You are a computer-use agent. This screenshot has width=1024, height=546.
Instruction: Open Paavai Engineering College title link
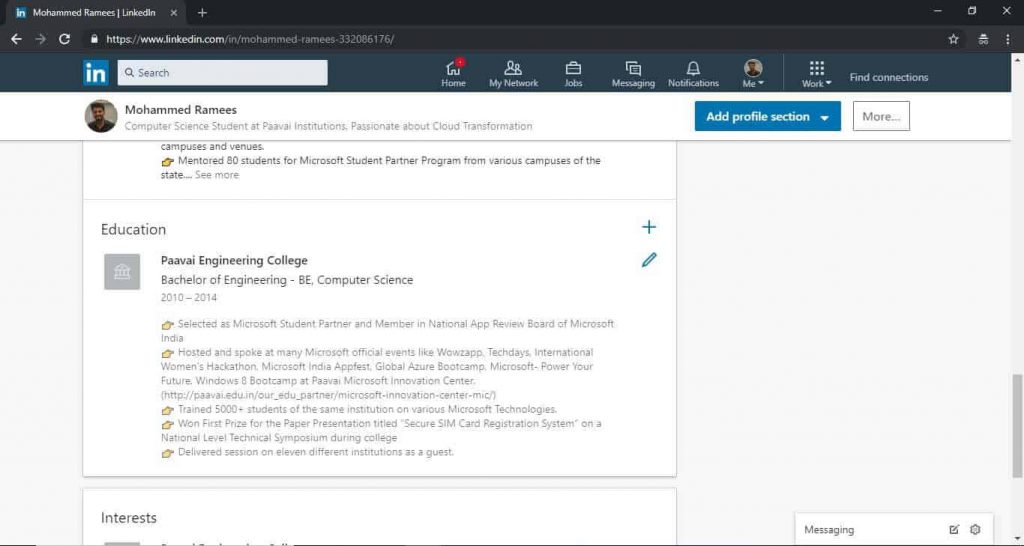coord(234,260)
